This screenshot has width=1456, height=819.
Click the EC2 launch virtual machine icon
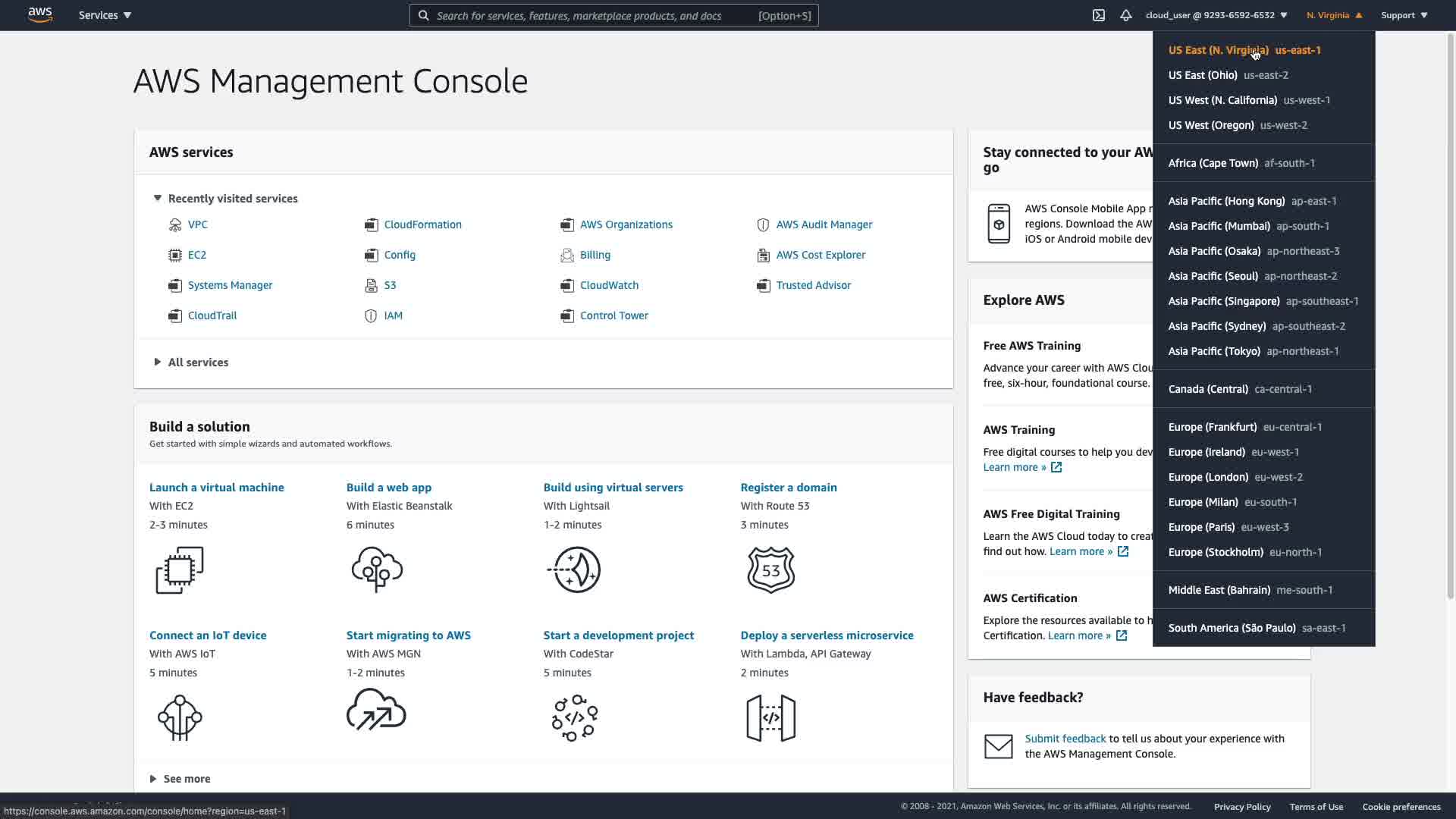pos(180,570)
